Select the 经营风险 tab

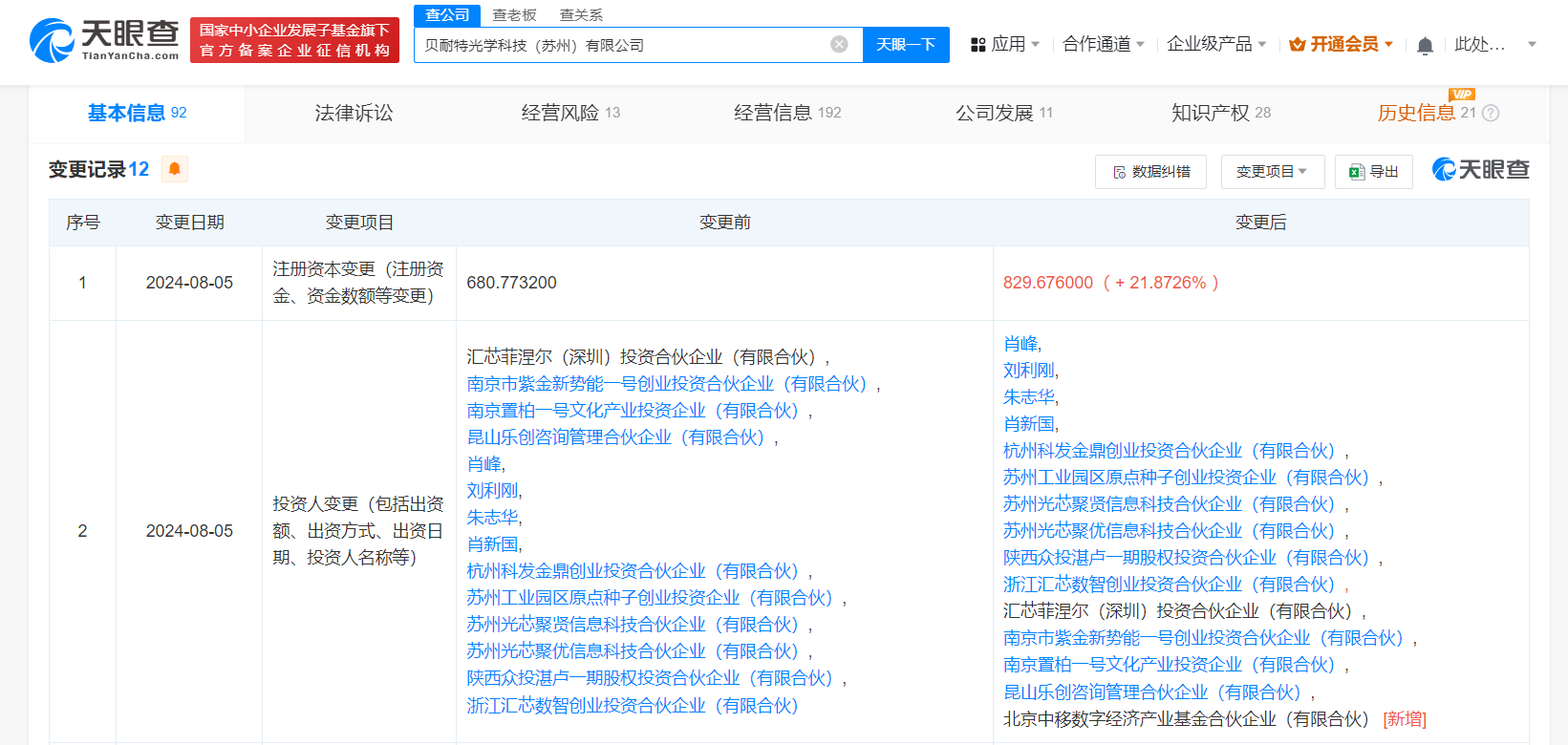tap(570, 113)
